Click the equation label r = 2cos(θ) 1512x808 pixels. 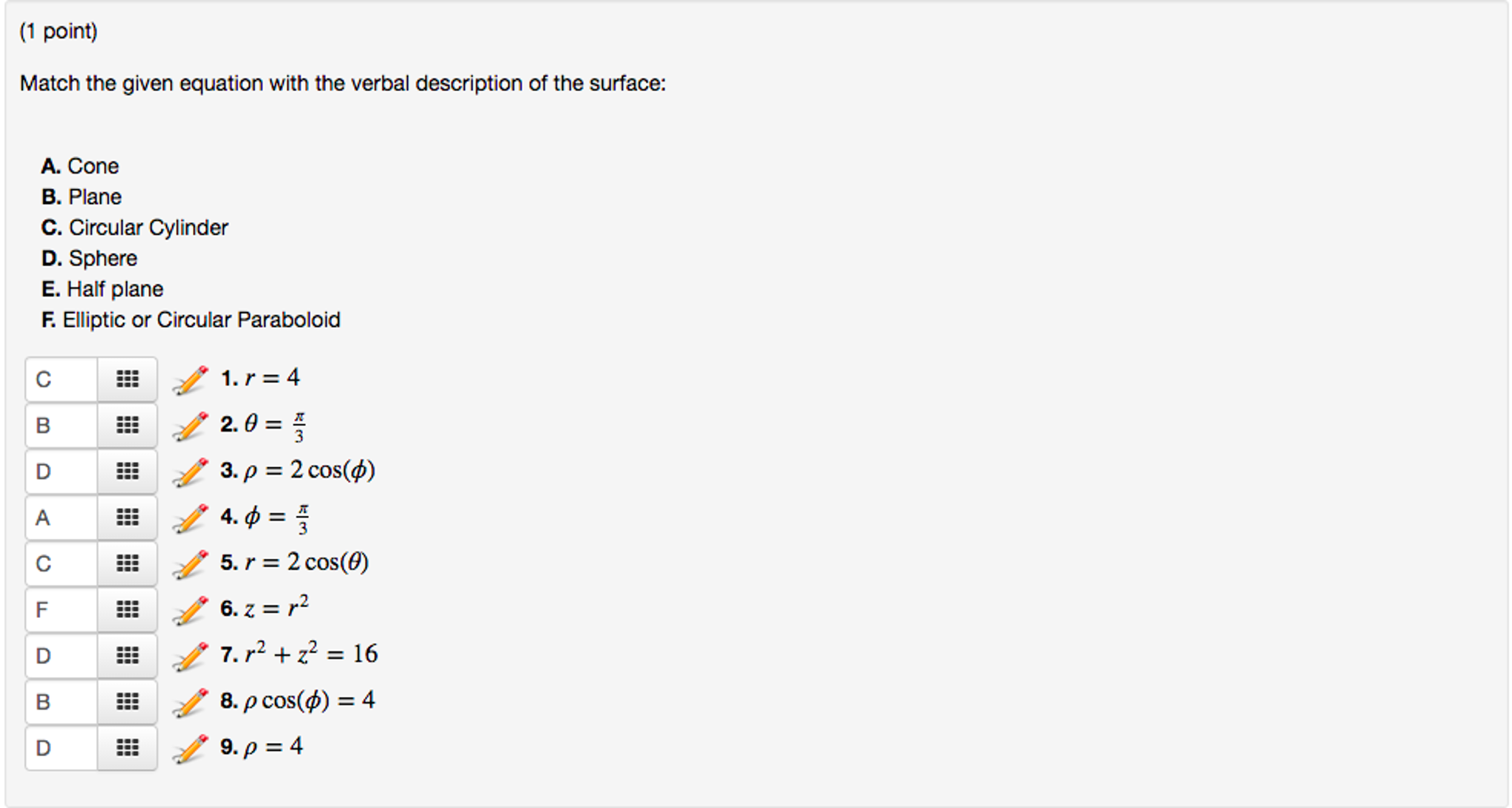pos(296,562)
